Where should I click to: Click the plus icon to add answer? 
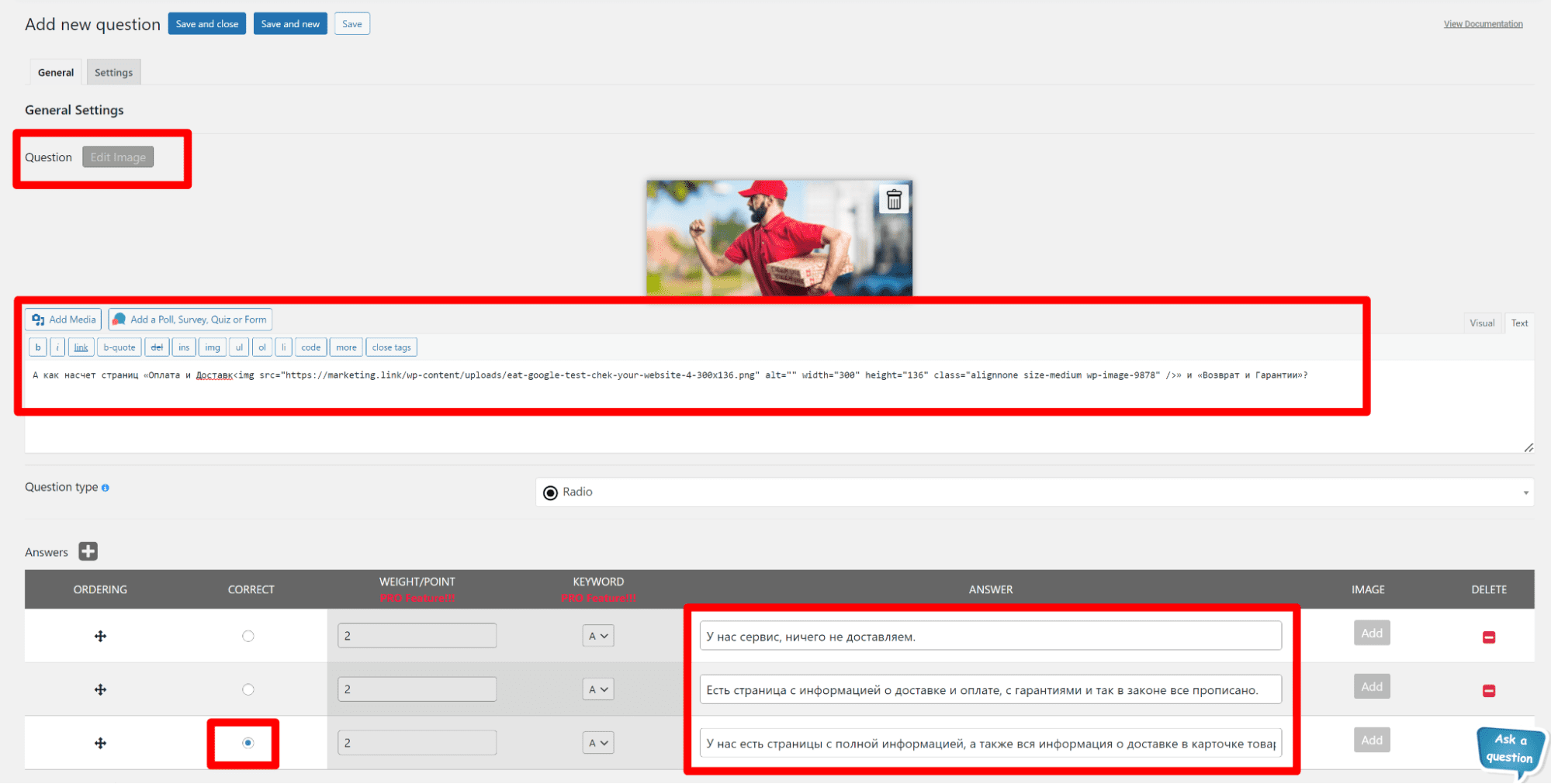pos(88,551)
